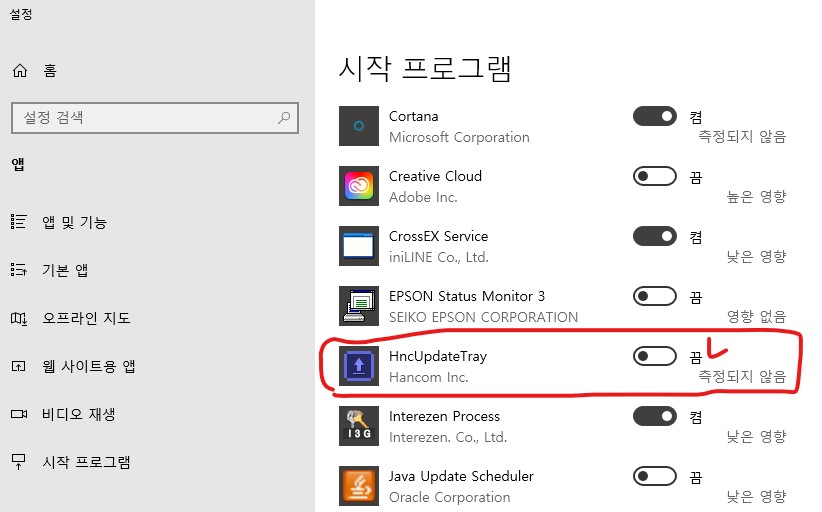Turn off the CrossEX Service toggle
The width and height of the screenshot is (822, 512).
point(655,236)
